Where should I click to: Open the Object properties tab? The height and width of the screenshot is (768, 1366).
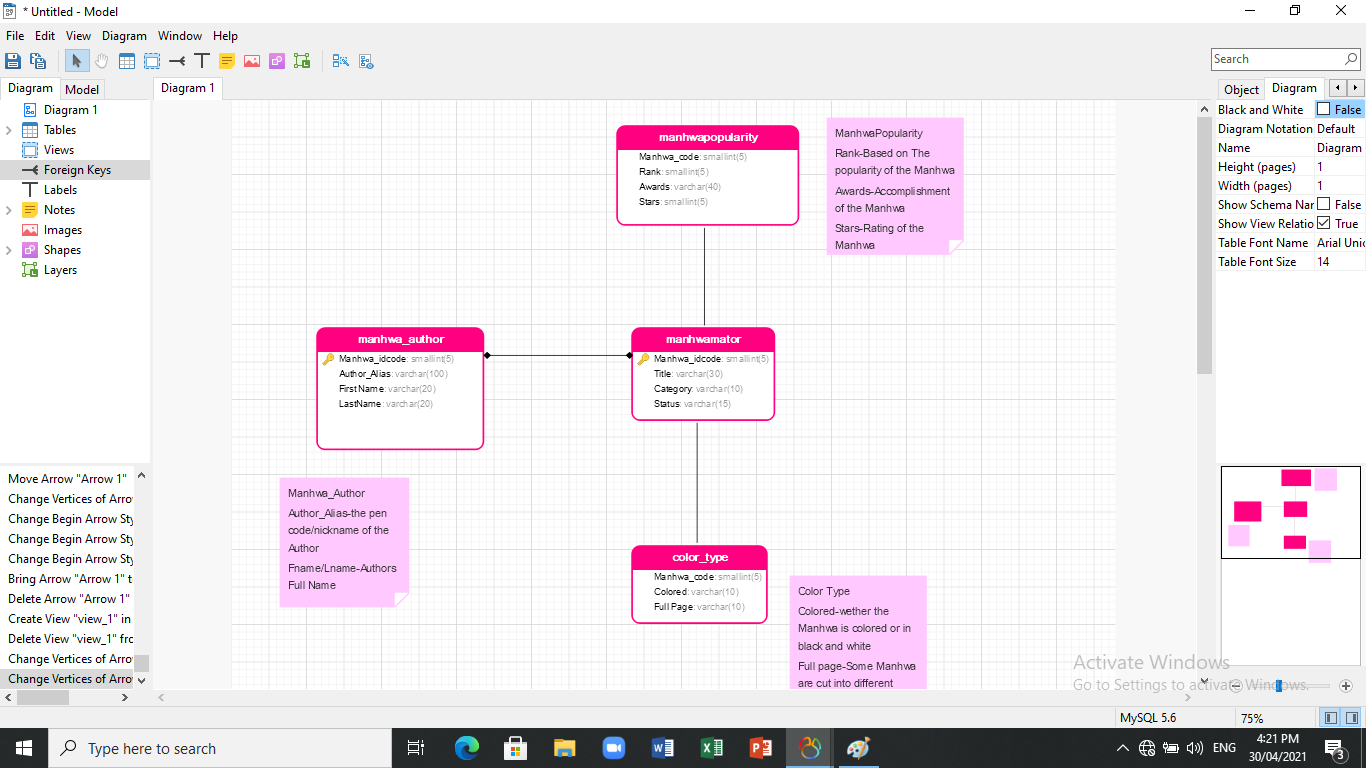pos(1241,89)
